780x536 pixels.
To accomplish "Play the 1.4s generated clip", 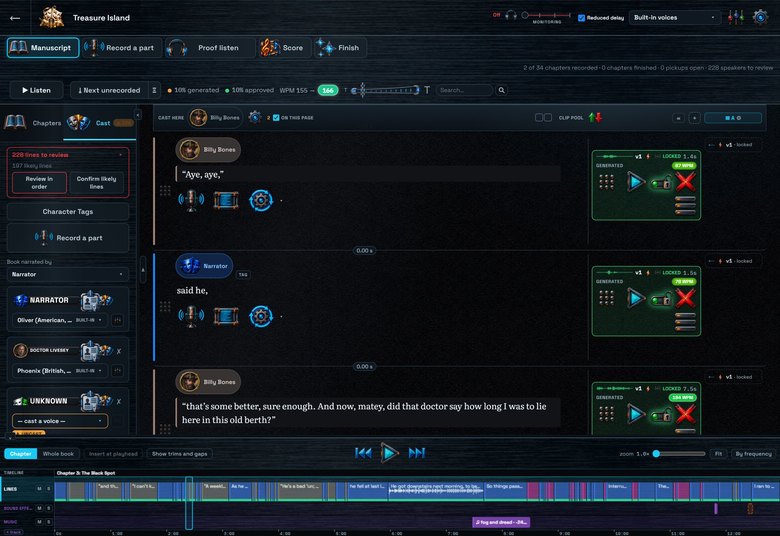I will click(635, 182).
